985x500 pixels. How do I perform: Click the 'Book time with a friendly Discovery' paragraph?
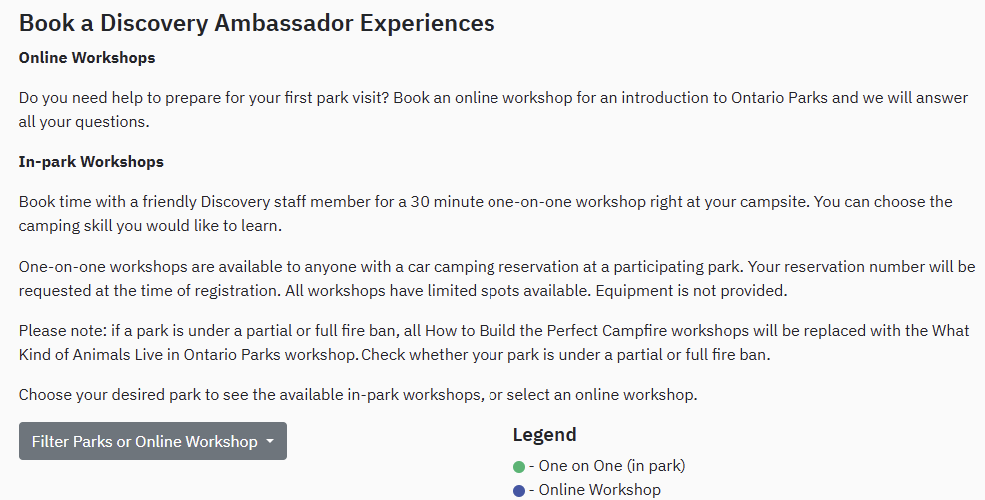pyautogui.click(x=486, y=214)
